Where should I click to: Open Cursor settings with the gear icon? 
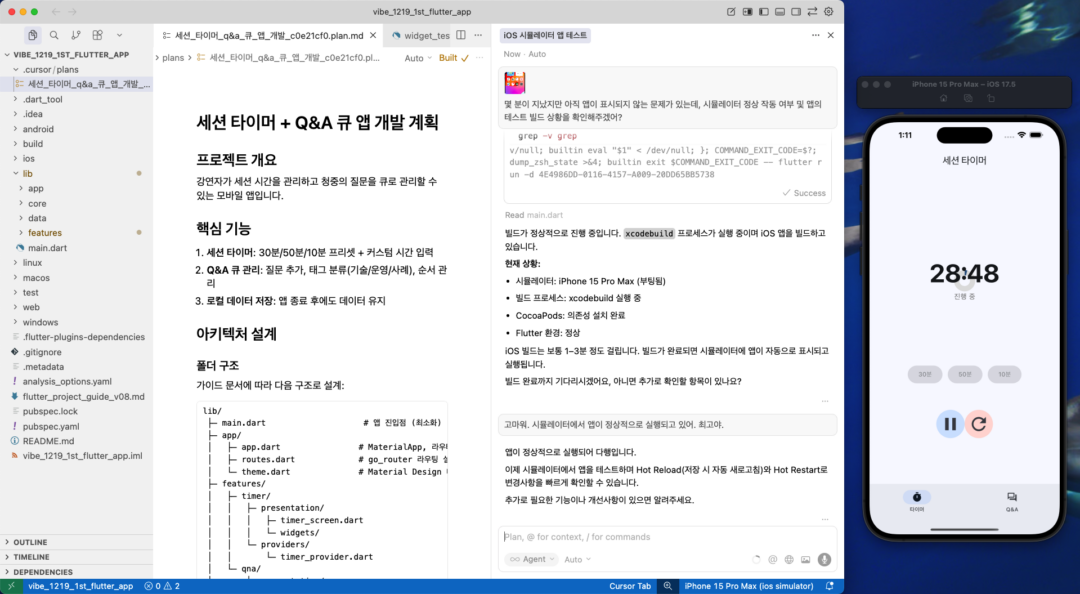(x=828, y=11)
